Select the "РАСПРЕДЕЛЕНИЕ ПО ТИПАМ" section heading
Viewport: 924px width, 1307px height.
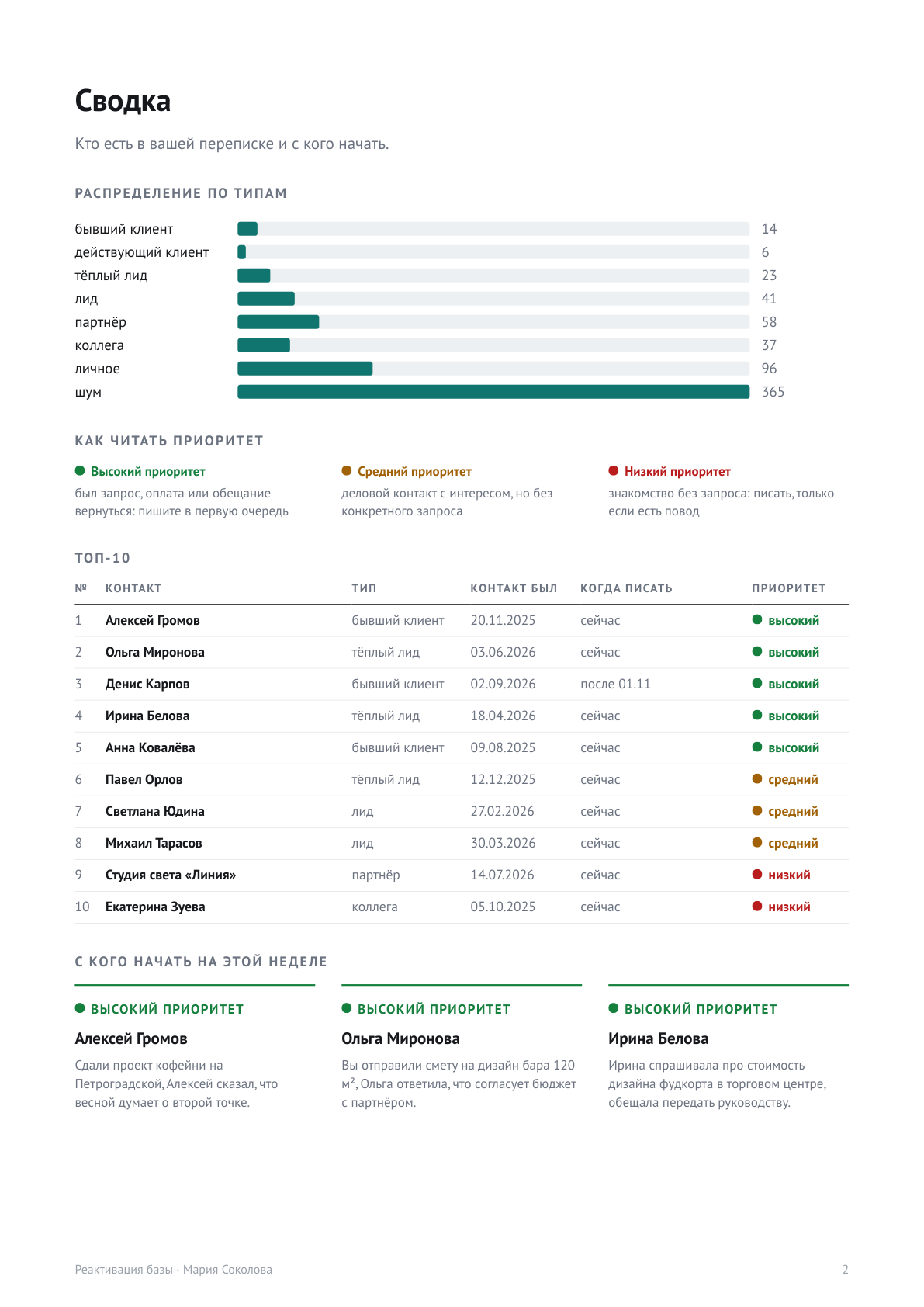point(181,193)
